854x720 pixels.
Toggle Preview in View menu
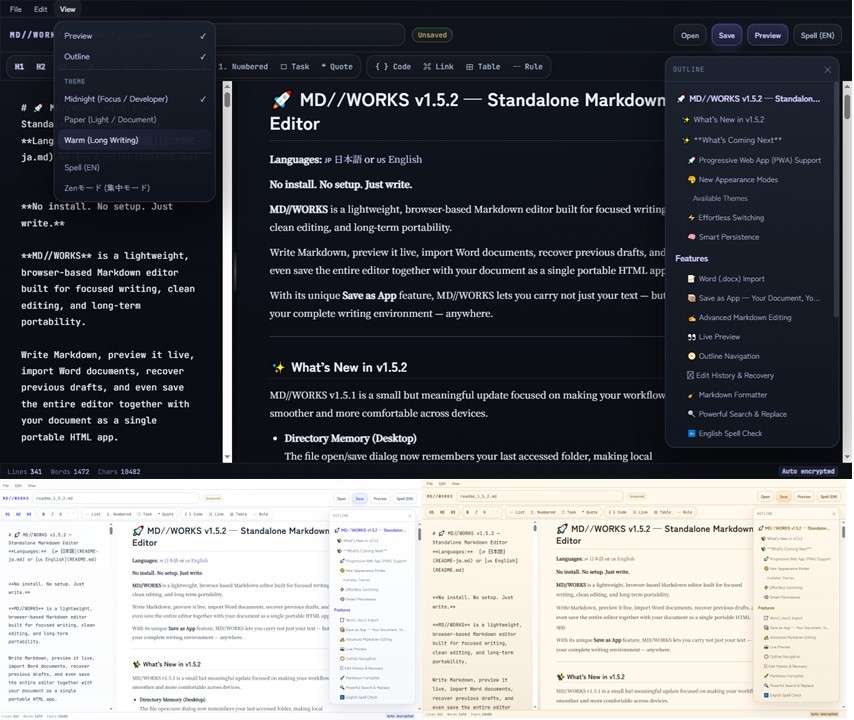135,36
